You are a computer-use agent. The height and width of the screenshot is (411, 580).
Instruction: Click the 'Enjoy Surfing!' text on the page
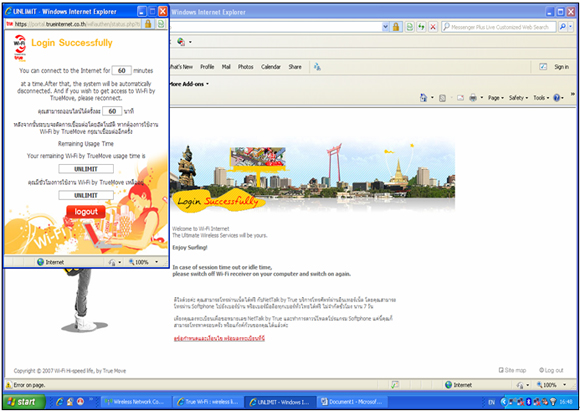coord(190,247)
